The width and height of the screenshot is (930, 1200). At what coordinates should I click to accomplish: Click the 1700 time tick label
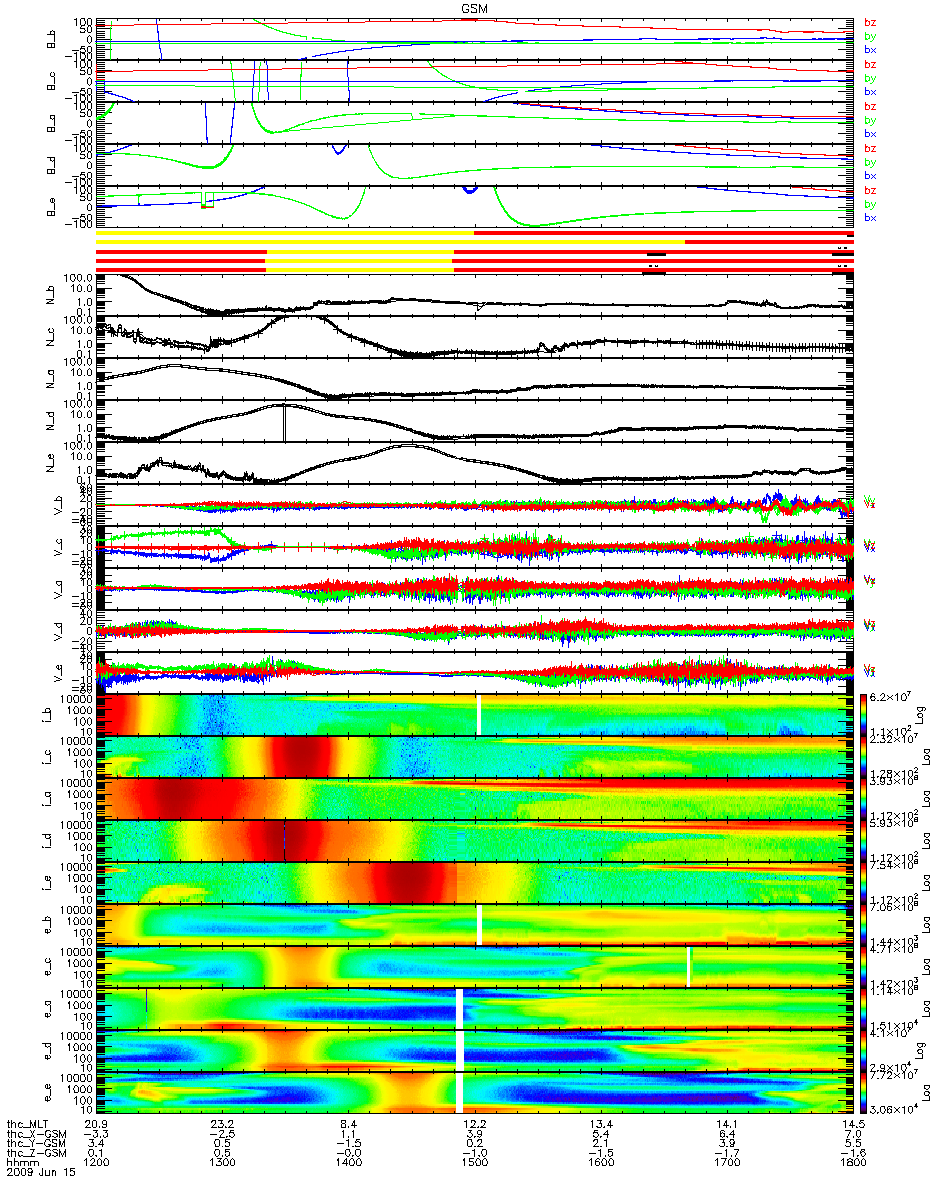click(726, 1164)
